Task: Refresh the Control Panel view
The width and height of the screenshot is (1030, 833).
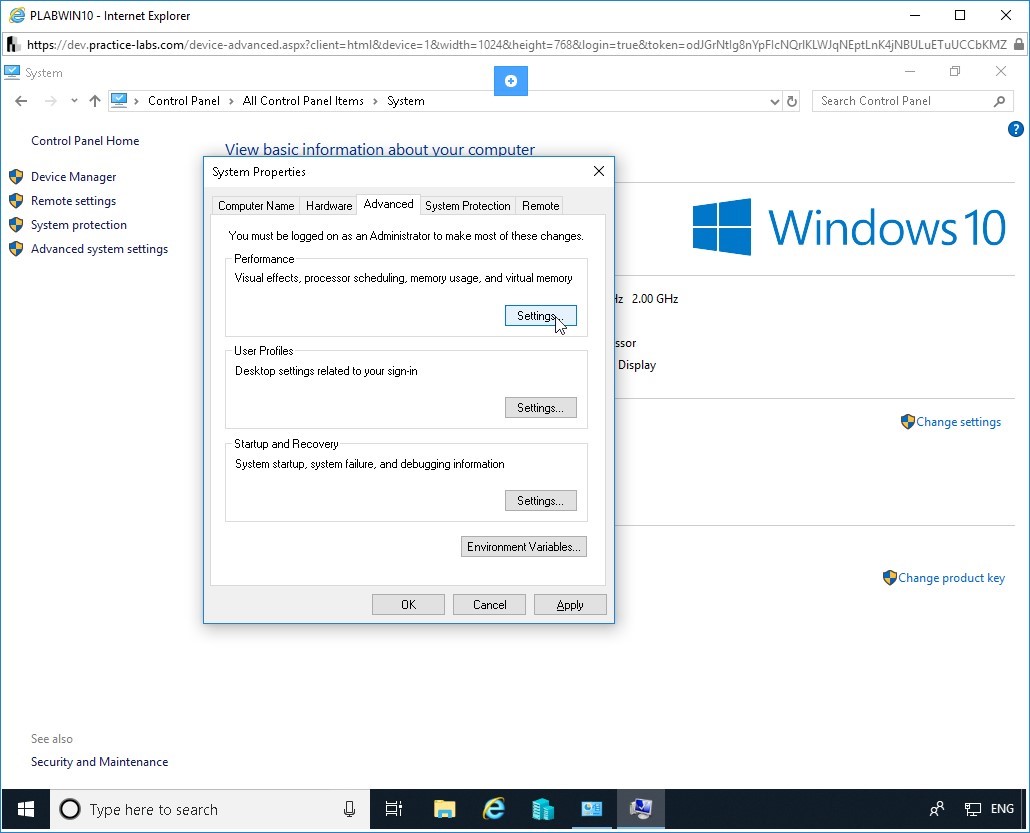Action: (792, 101)
